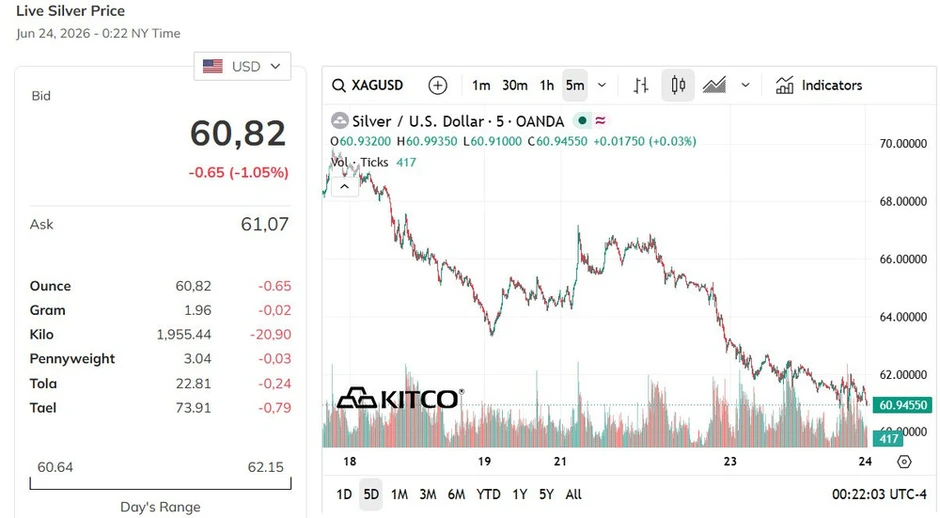The image size is (940, 518).
Task: Select the 1D range tab
Action: pyautogui.click(x=344, y=494)
